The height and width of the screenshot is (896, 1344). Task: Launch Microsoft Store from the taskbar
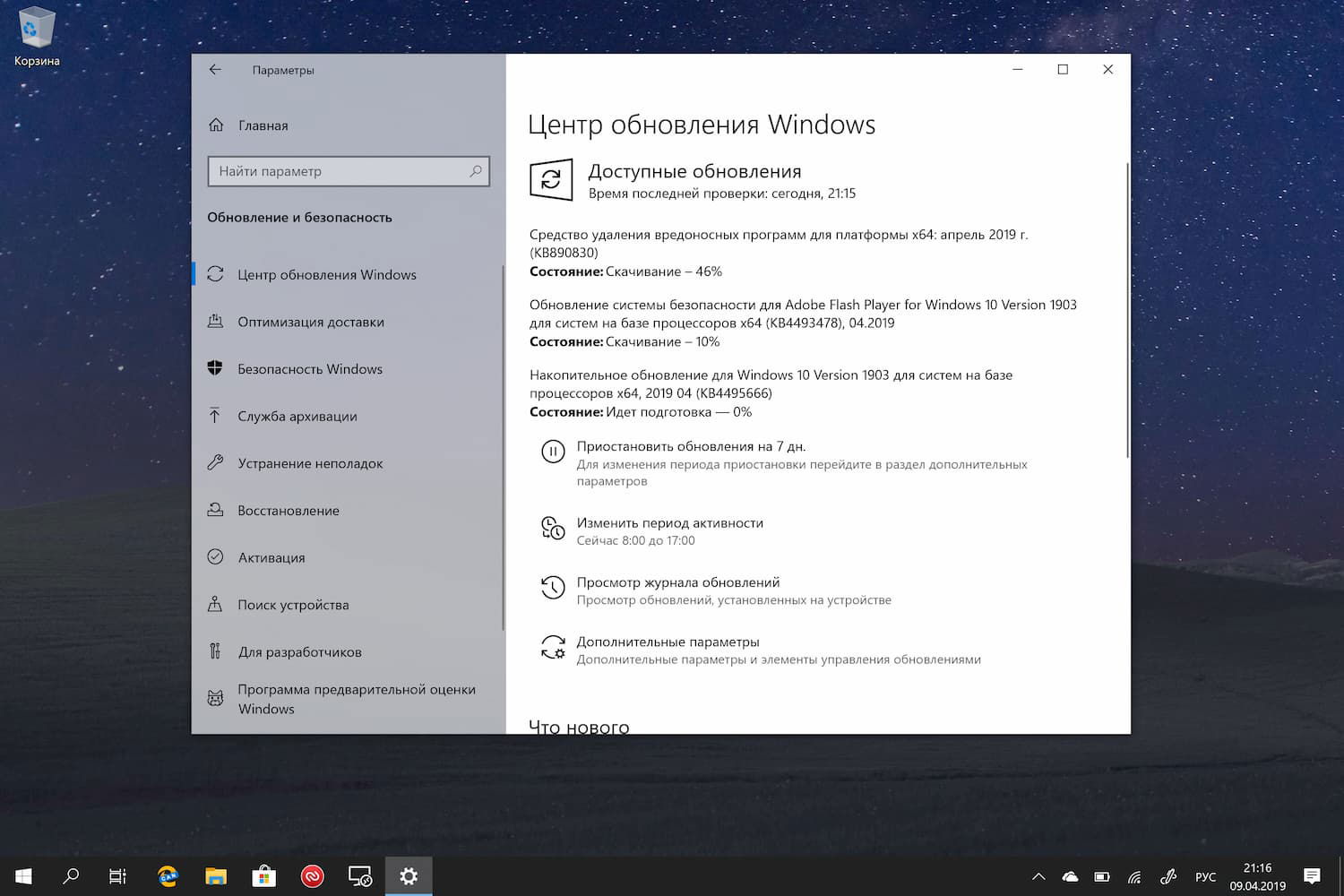pos(263,875)
